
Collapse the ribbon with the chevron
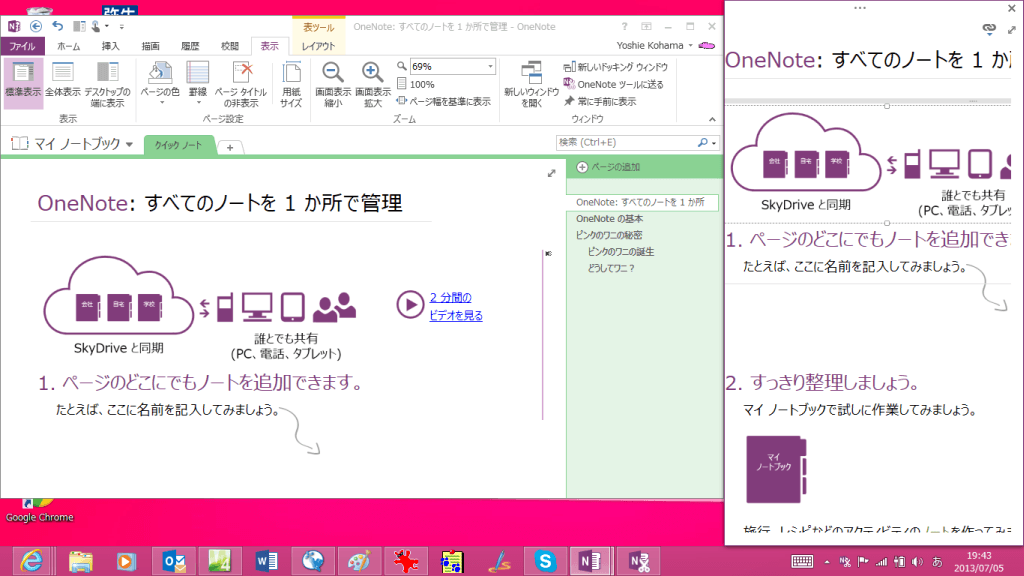(x=712, y=120)
